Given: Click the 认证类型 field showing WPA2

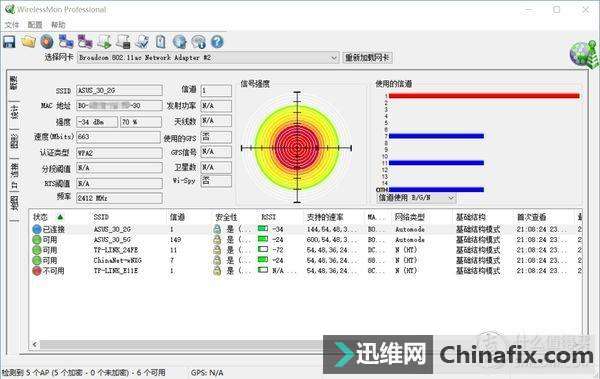Looking at the screenshot, I should (119, 153).
